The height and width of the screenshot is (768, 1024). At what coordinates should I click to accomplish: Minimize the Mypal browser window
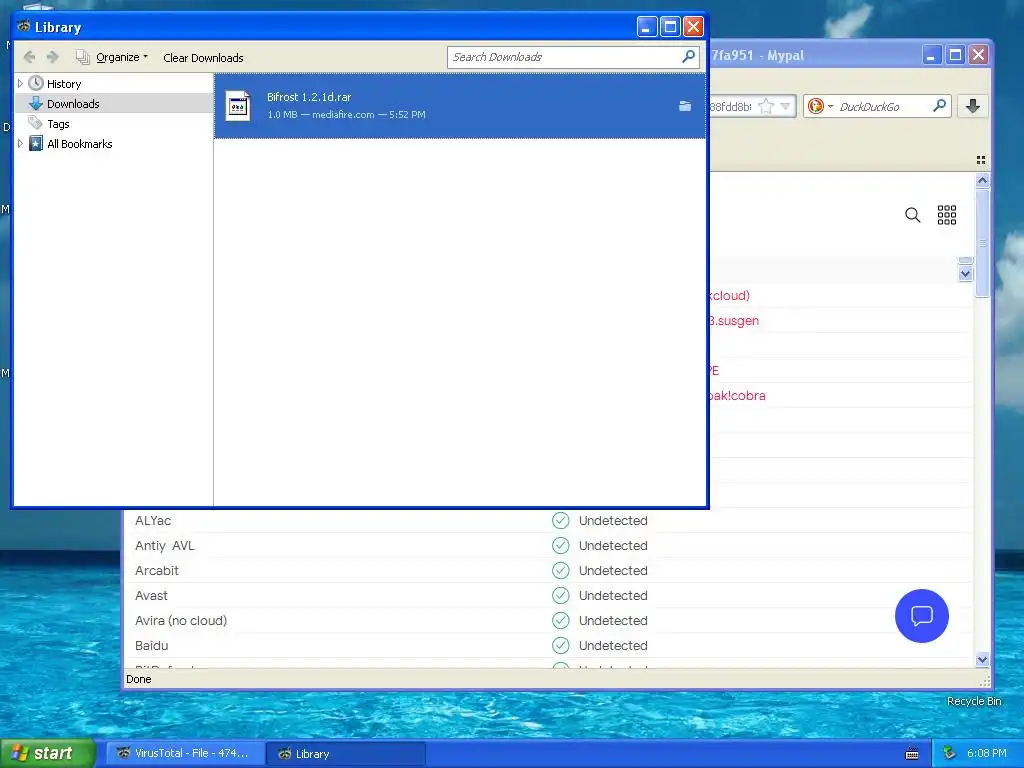(x=931, y=55)
